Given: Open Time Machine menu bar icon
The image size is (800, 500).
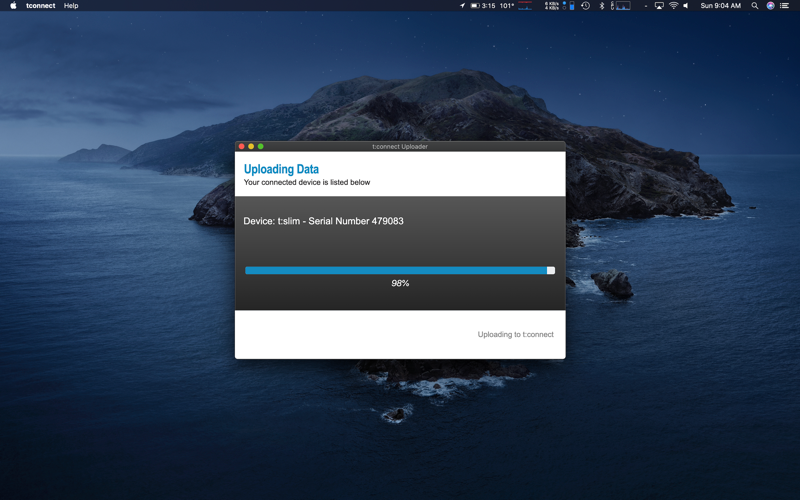Looking at the screenshot, I should 586,6.
